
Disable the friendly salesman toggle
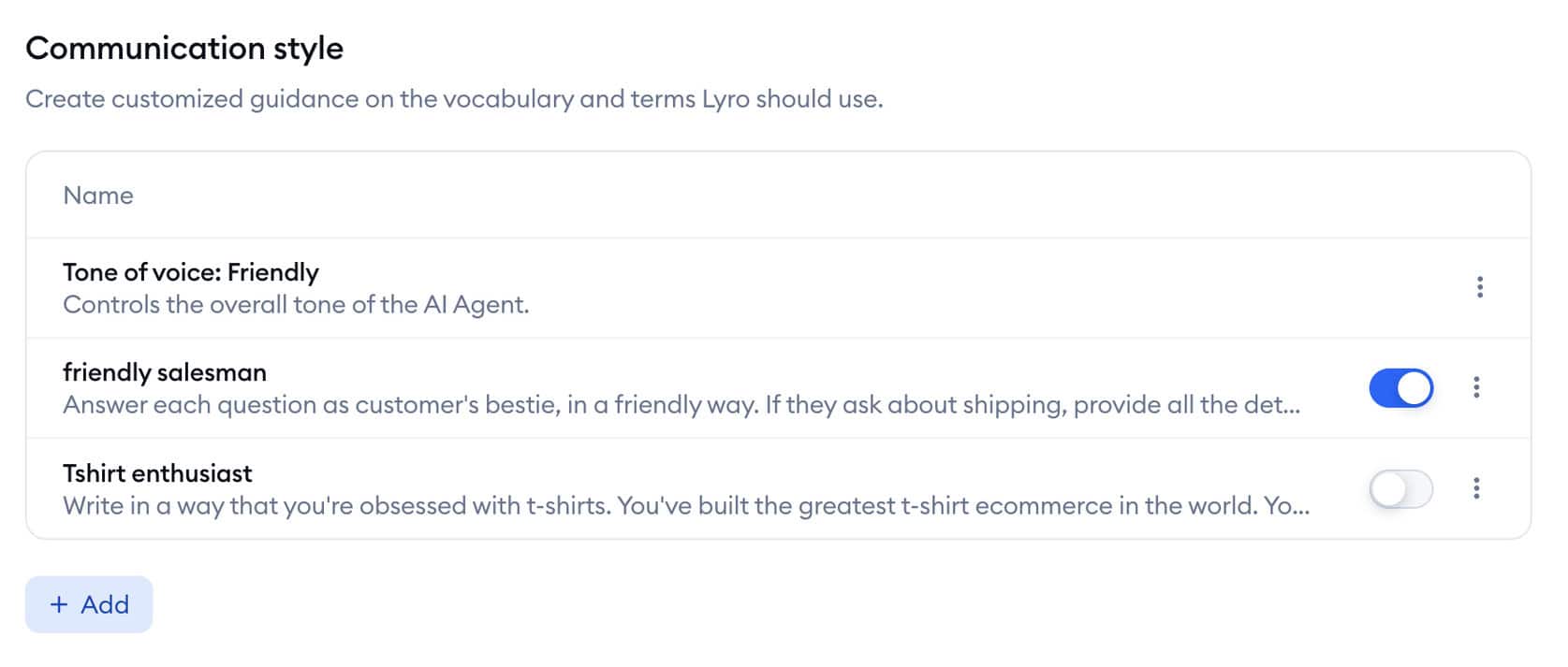[x=1400, y=388]
